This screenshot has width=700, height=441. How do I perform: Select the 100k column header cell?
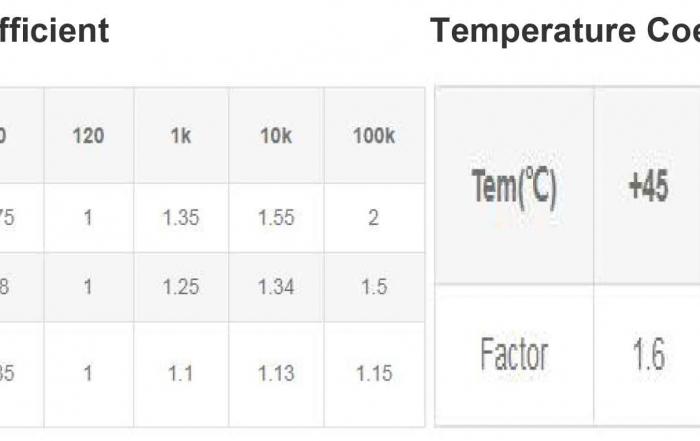(373, 136)
